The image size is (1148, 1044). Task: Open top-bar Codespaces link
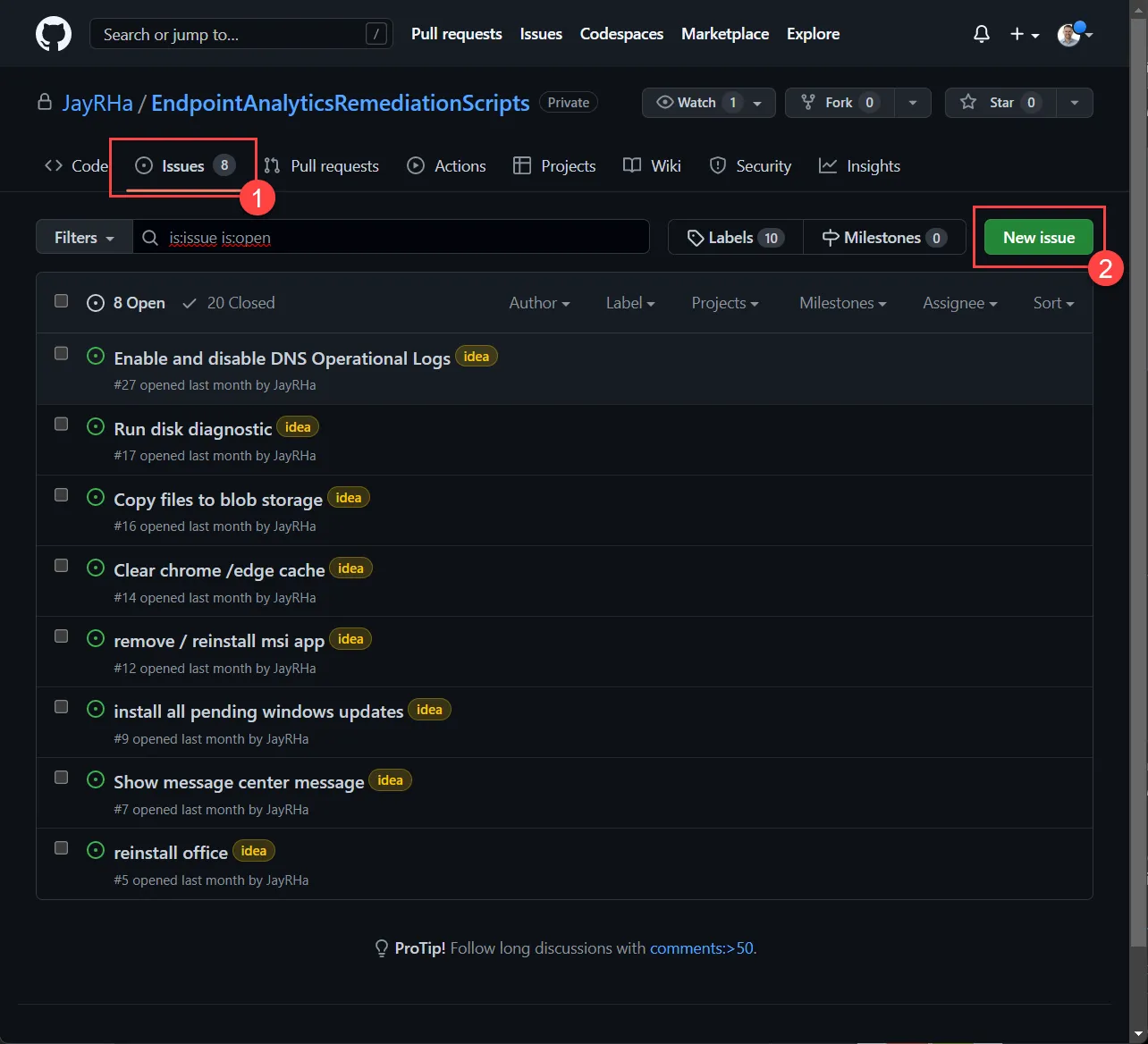621,34
